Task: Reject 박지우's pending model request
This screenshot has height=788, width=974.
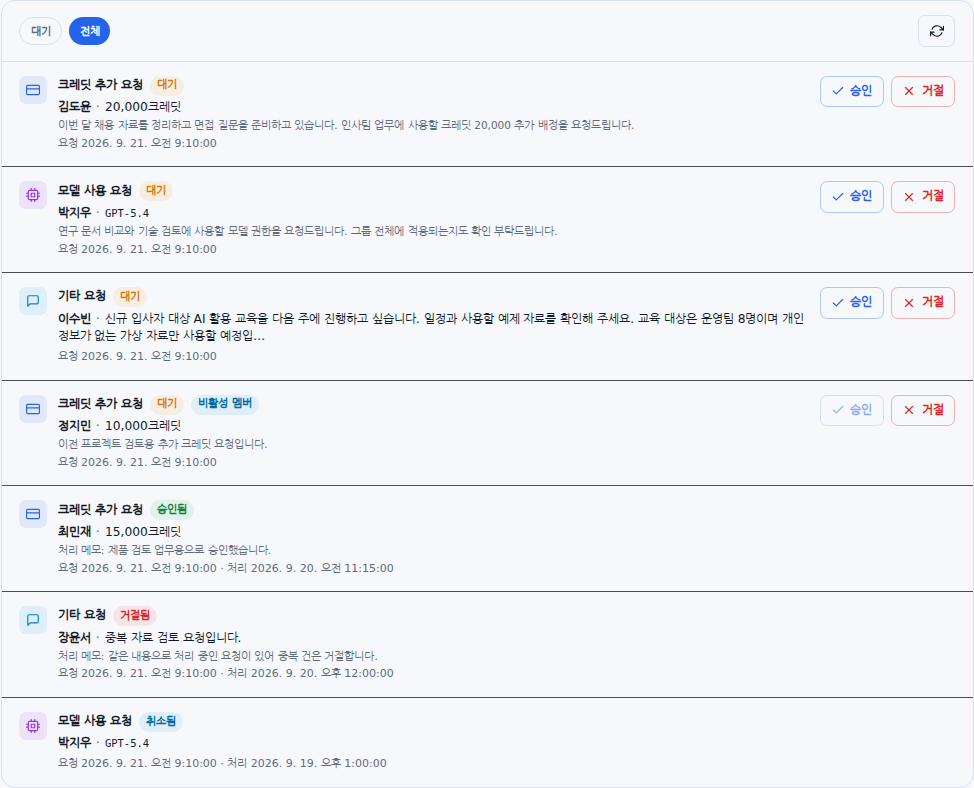Action: click(x=922, y=197)
